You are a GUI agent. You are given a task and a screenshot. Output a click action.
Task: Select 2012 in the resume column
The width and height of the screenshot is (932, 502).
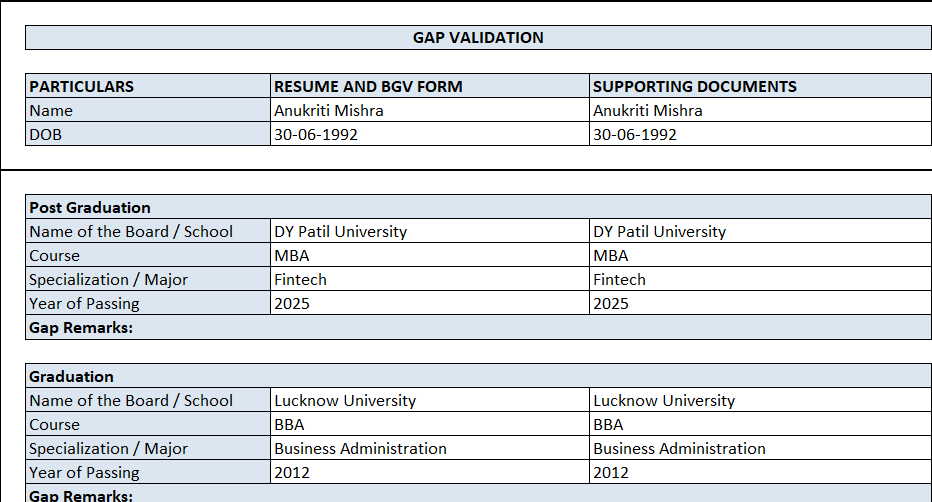tap(430, 473)
